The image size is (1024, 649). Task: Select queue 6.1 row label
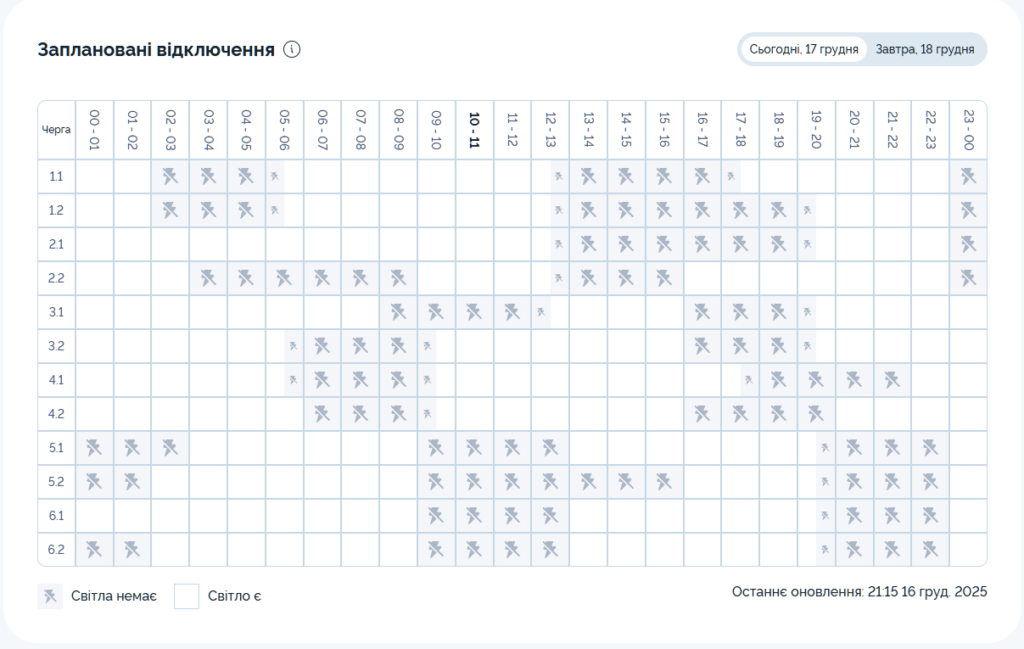coord(56,516)
